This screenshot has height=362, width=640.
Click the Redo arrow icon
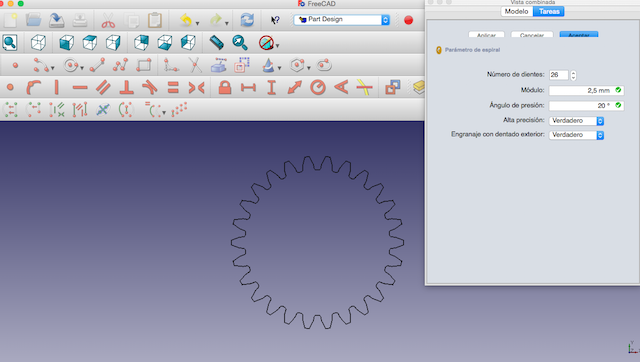tap(215, 20)
